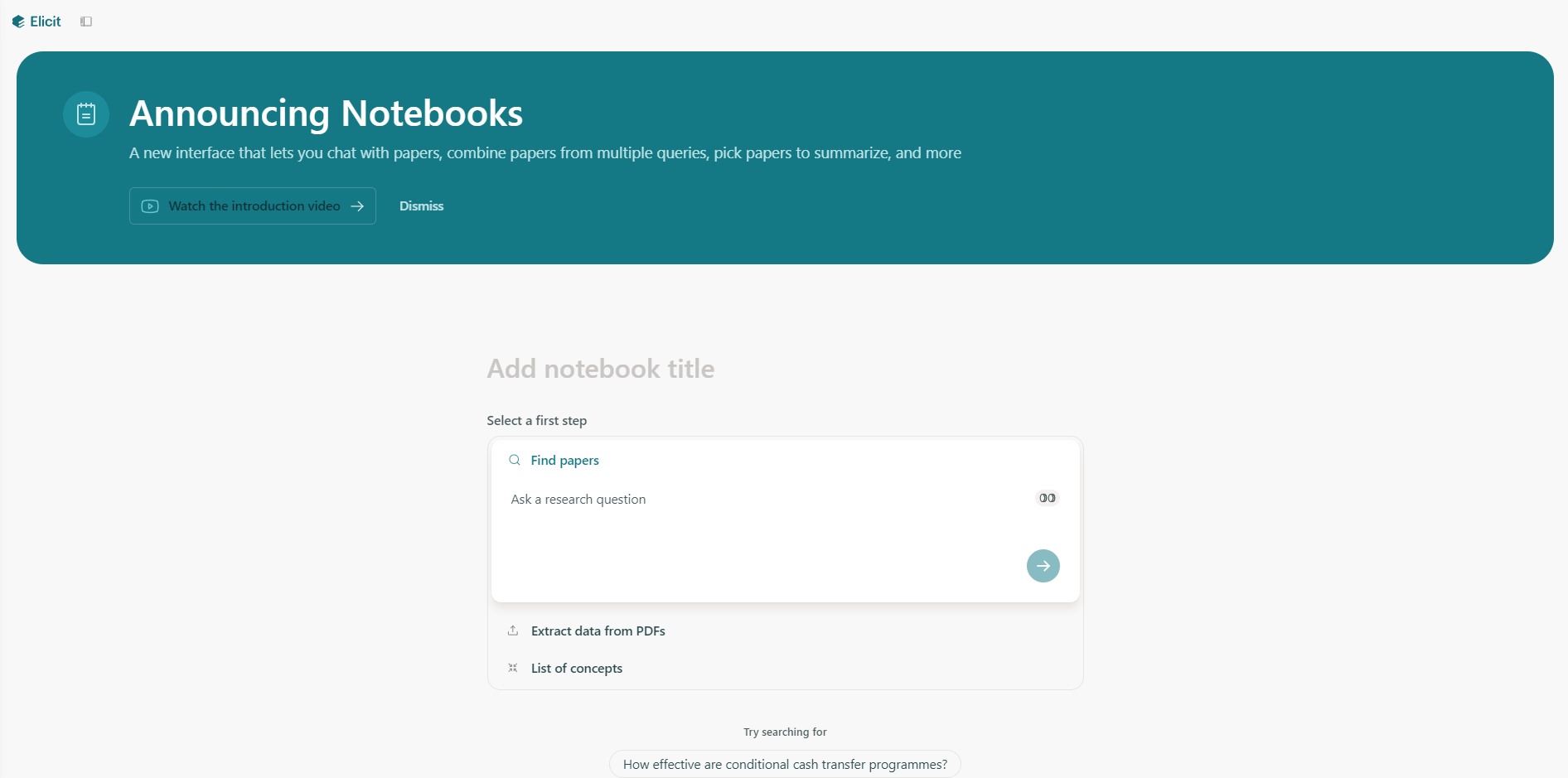Dismiss the Notebooks announcement banner
Screen dimensions: 1568x778
[422, 206]
